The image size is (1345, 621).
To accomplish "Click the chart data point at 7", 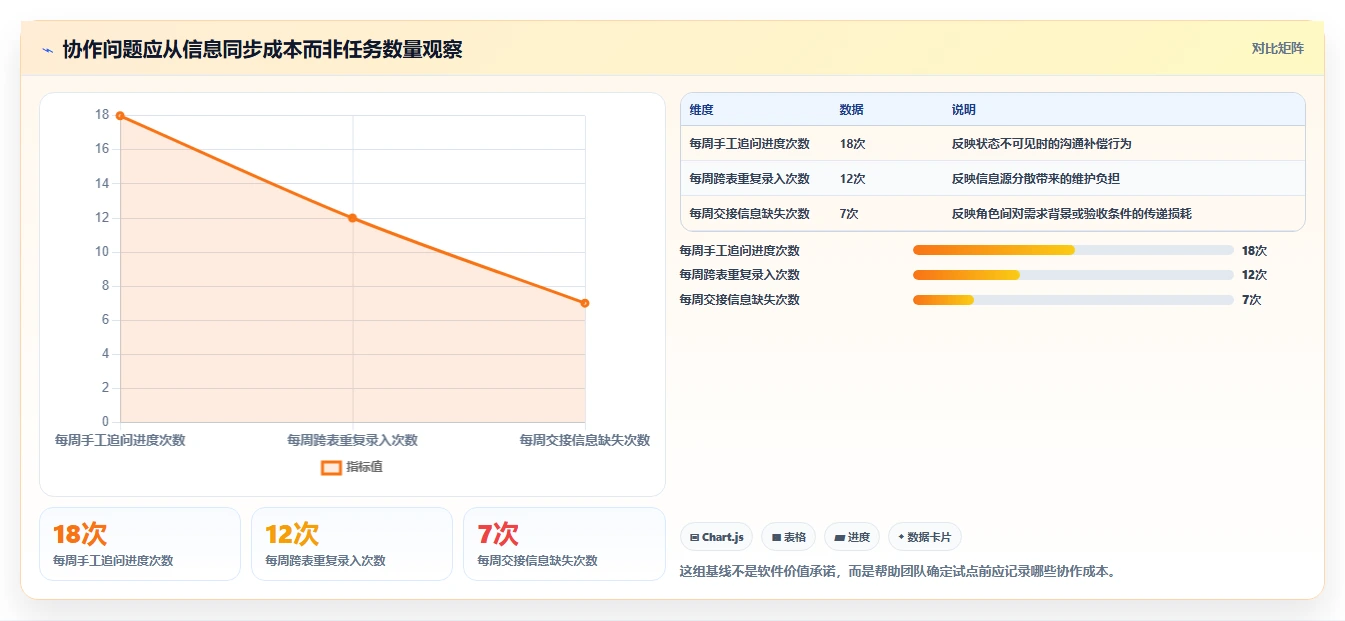I will [x=585, y=303].
